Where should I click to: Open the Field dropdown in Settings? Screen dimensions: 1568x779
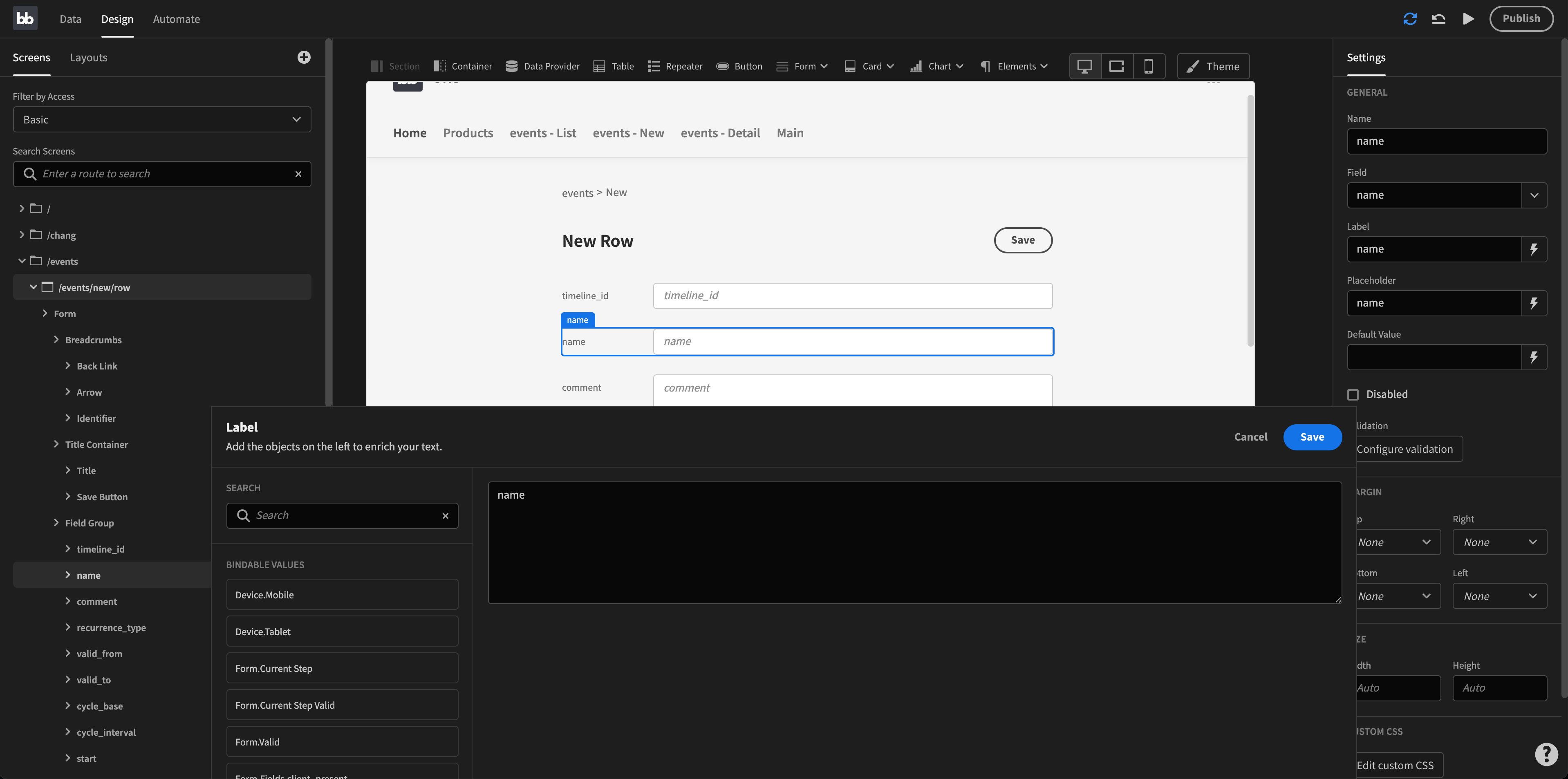[1534, 195]
